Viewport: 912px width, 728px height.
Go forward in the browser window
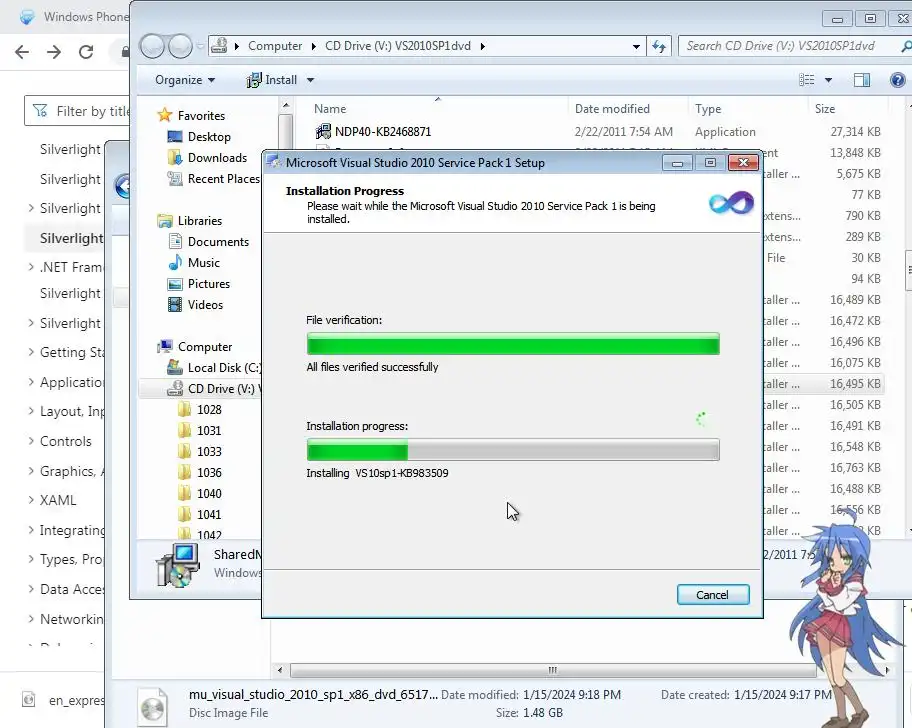tap(54, 52)
